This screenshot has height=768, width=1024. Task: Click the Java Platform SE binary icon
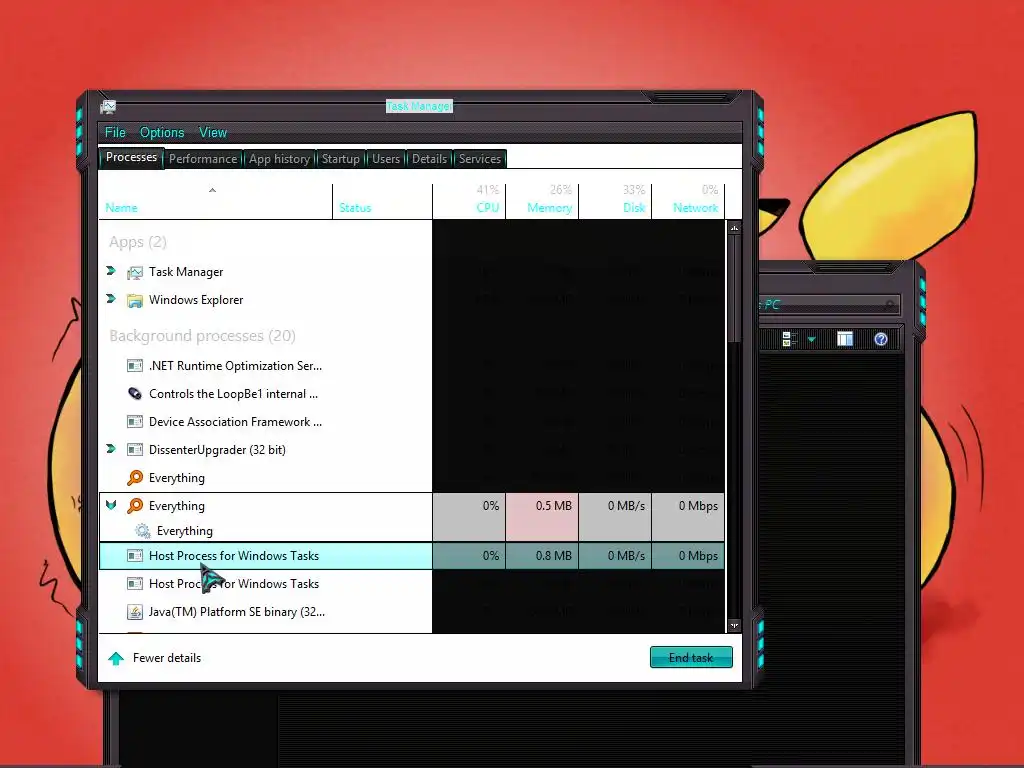(135, 612)
